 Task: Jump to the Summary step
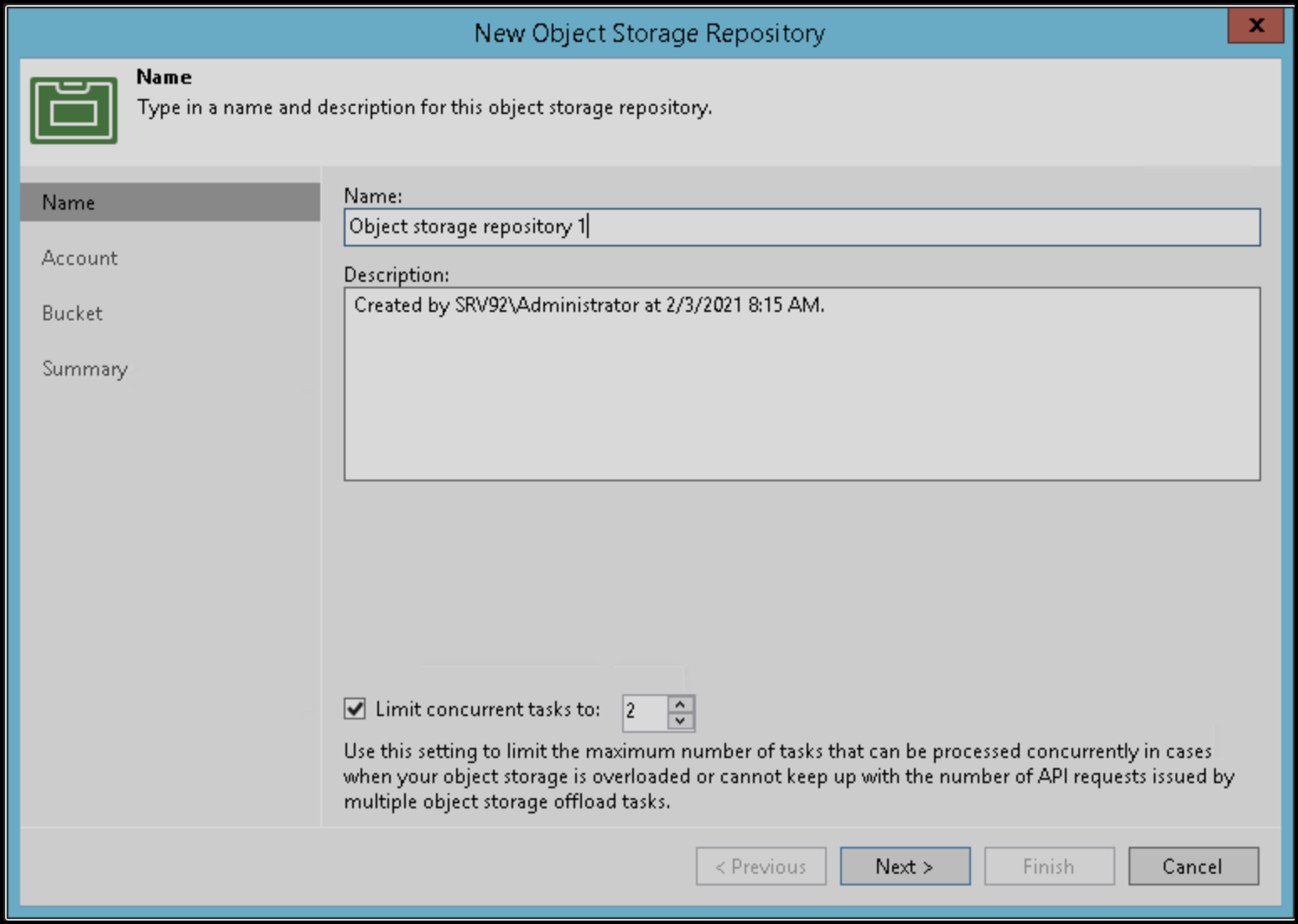coord(85,369)
